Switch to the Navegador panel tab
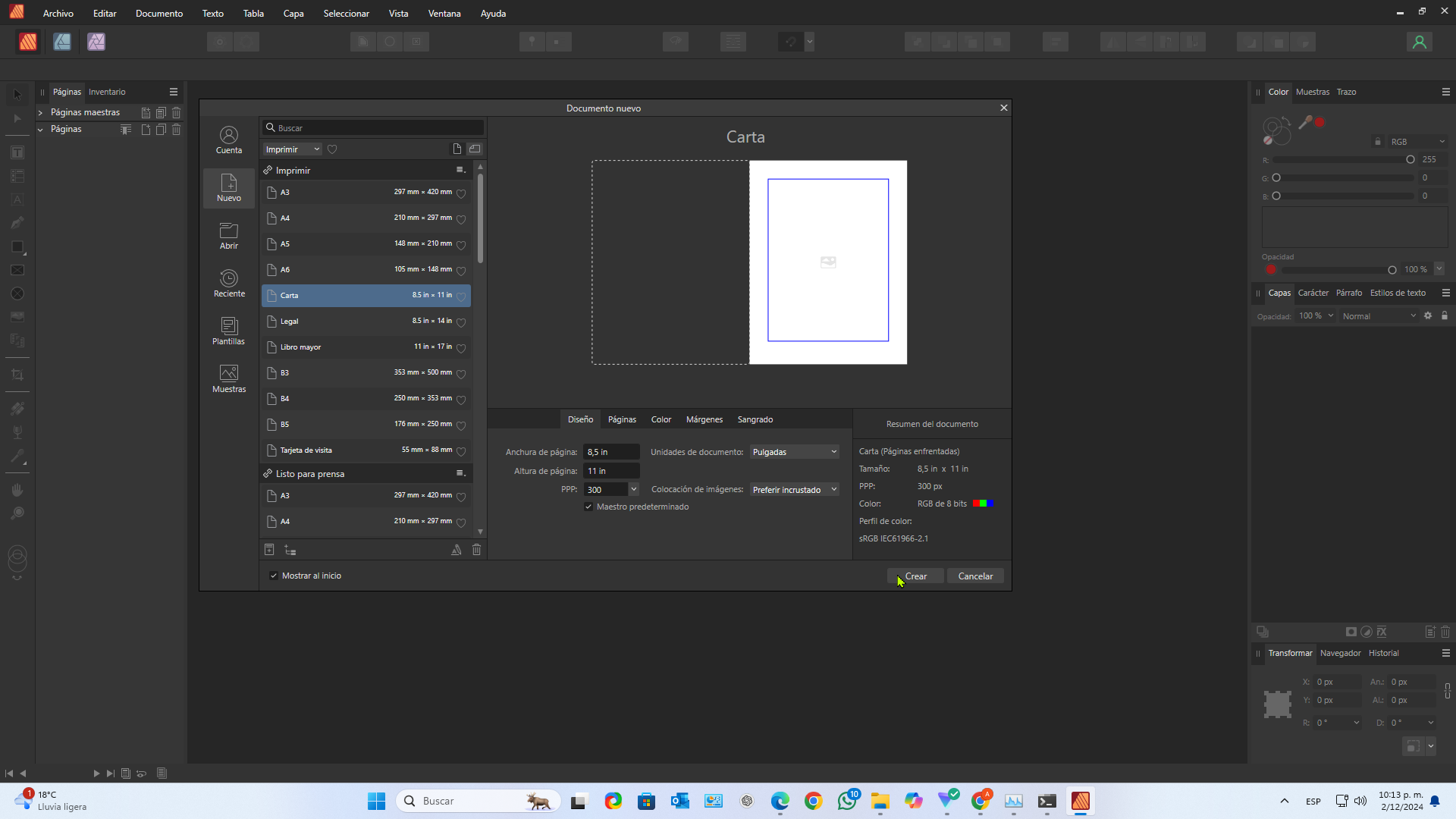 click(1340, 653)
